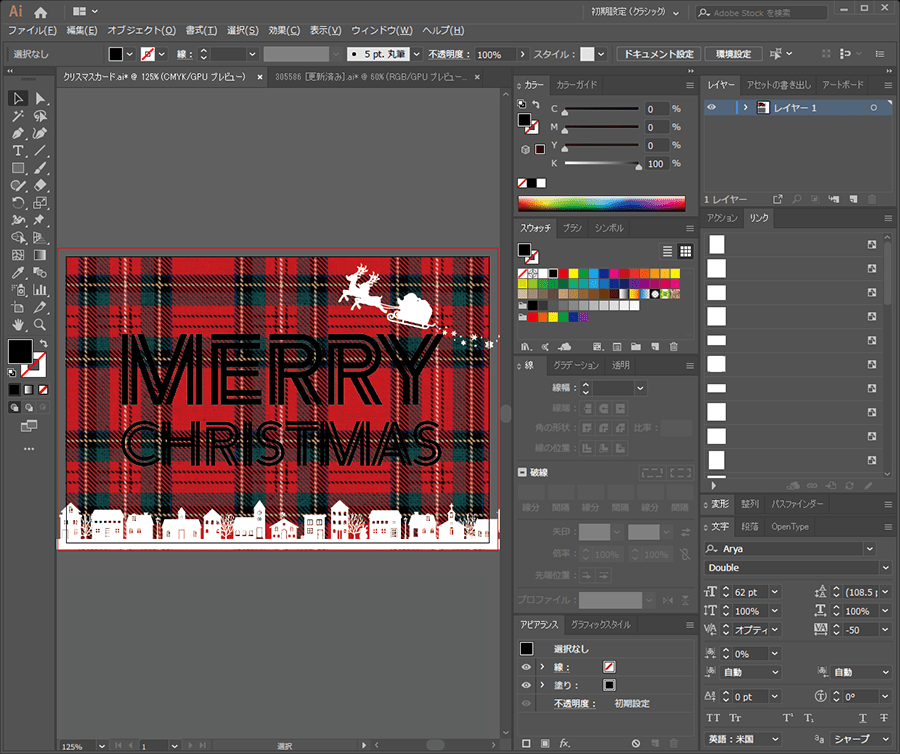The height and width of the screenshot is (754, 900).
Task: Select the Magic Wand tool
Action: pos(18,116)
